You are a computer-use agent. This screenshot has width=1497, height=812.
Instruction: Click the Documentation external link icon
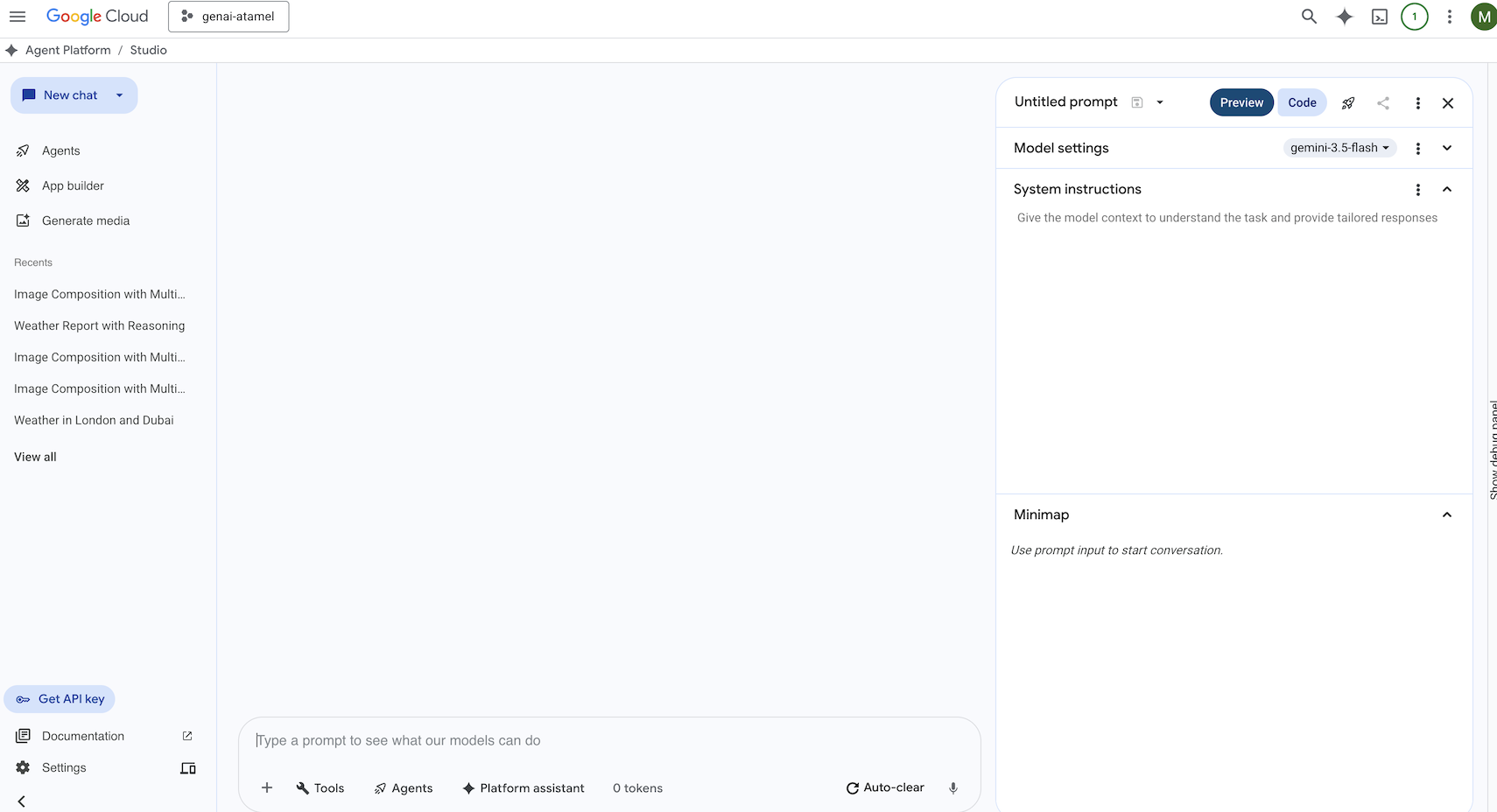coord(187,736)
